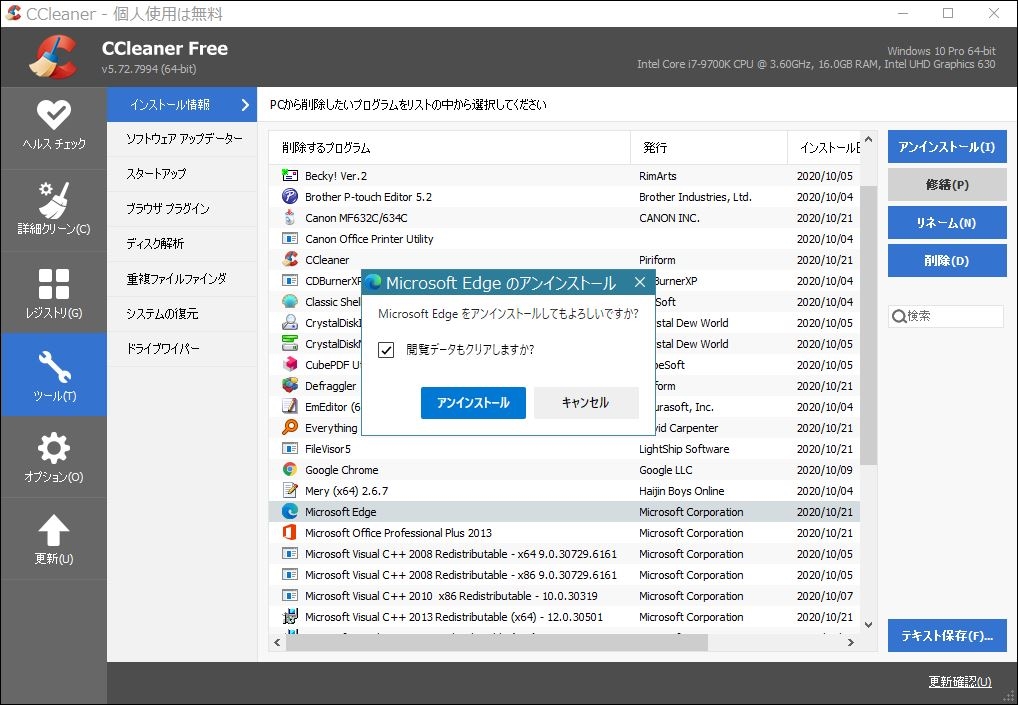
Task: Open the ディスク解析 section
Action: 182,244
